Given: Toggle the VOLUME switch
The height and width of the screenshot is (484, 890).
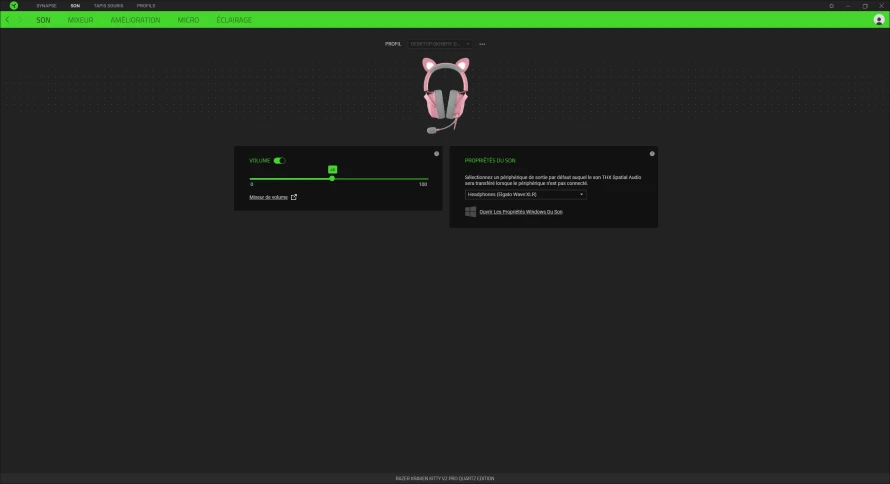Looking at the screenshot, I should 279,161.
